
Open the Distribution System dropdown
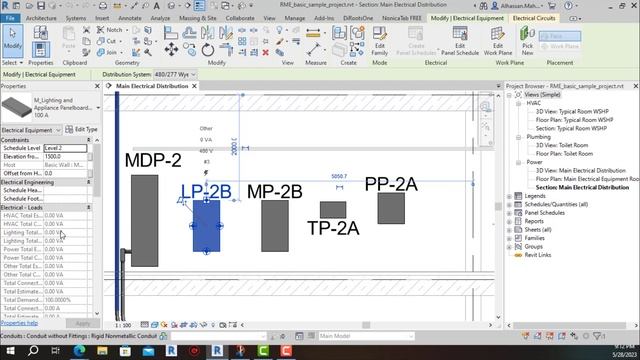[175, 75]
